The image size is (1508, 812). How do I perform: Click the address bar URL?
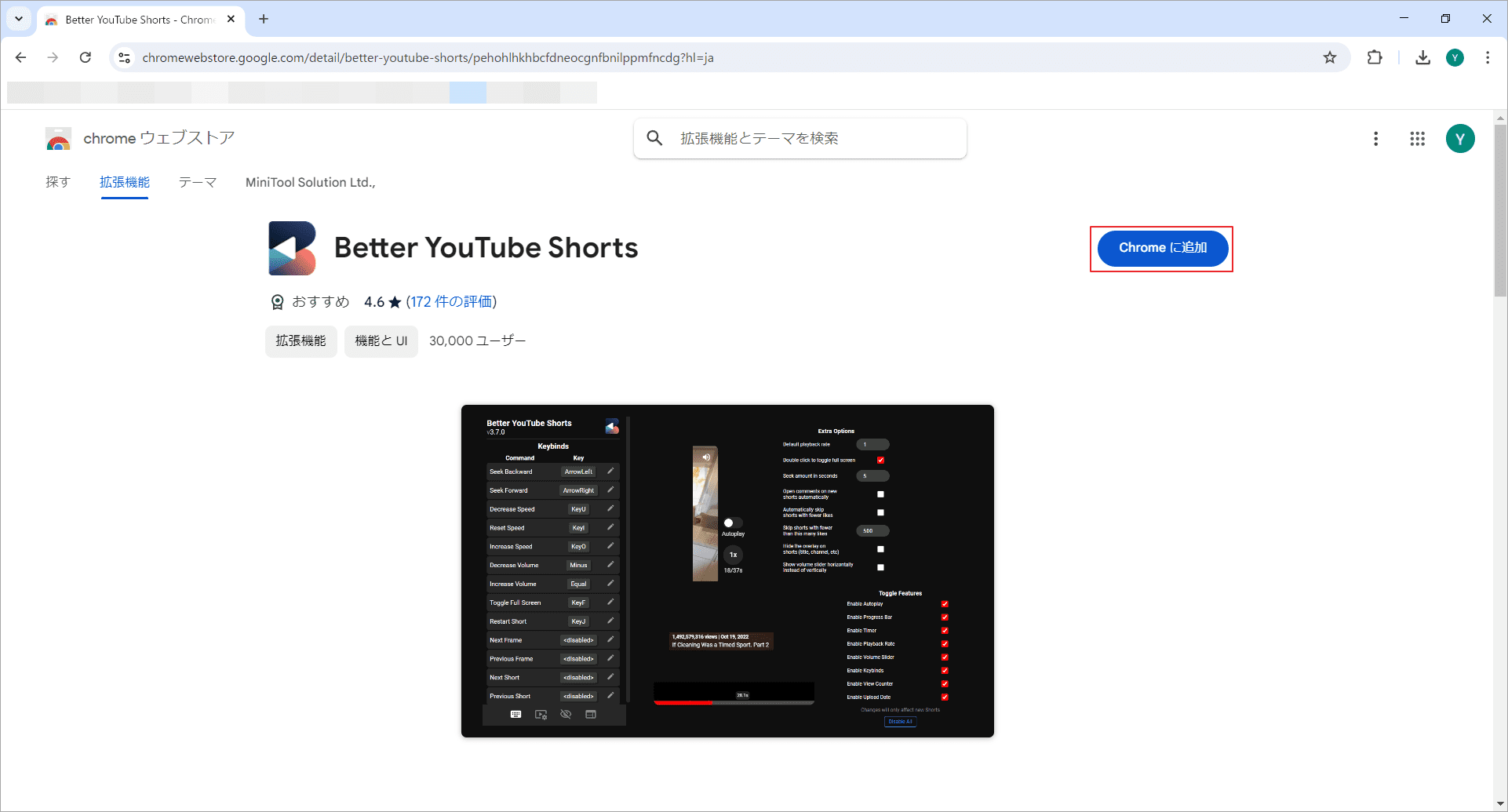[x=428, y=57]
